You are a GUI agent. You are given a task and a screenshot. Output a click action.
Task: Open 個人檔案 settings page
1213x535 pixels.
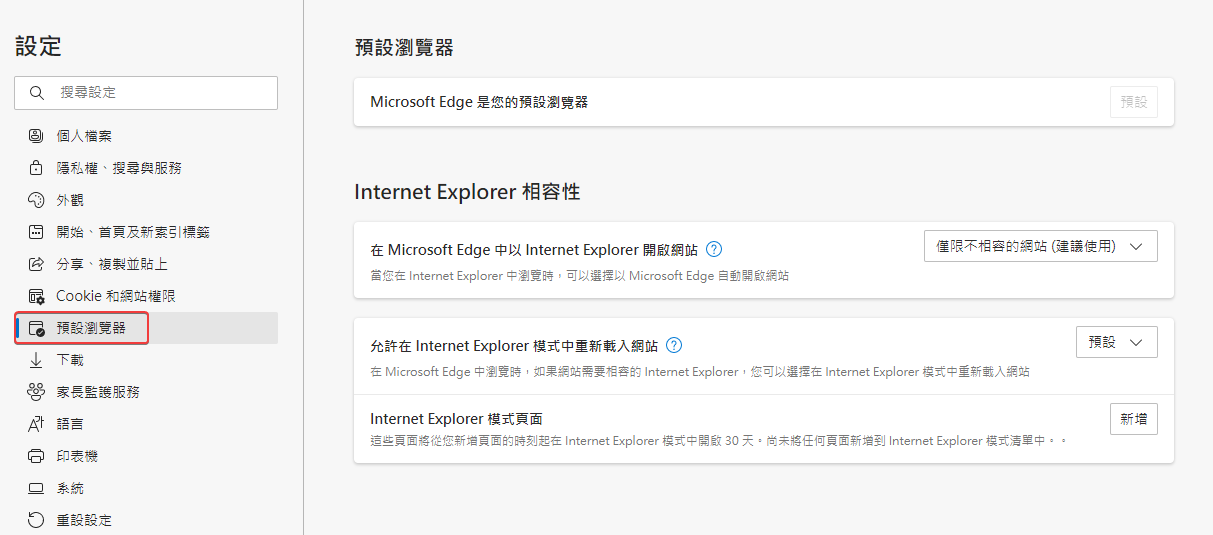point(146,136)
